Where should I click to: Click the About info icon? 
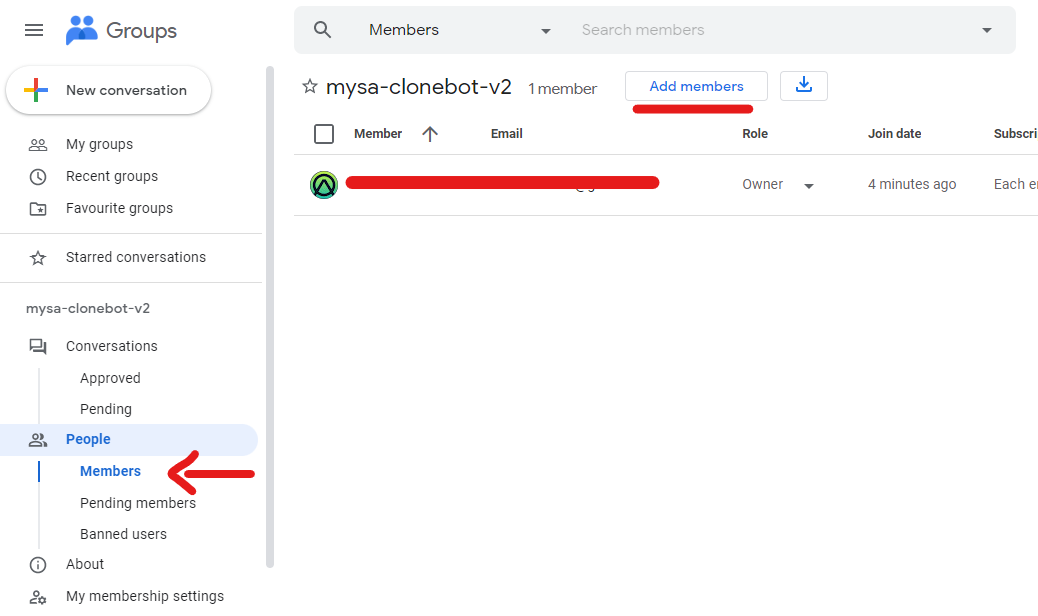coord(38,564)
